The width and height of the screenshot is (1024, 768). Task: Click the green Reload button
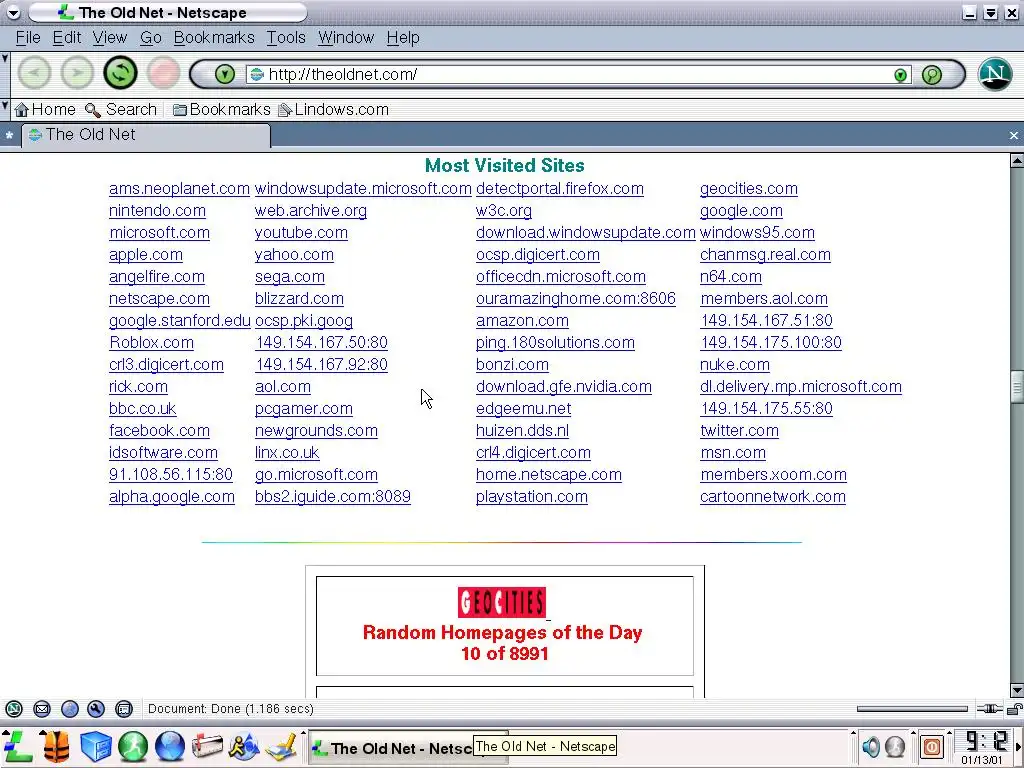click(x=120, y=72)
